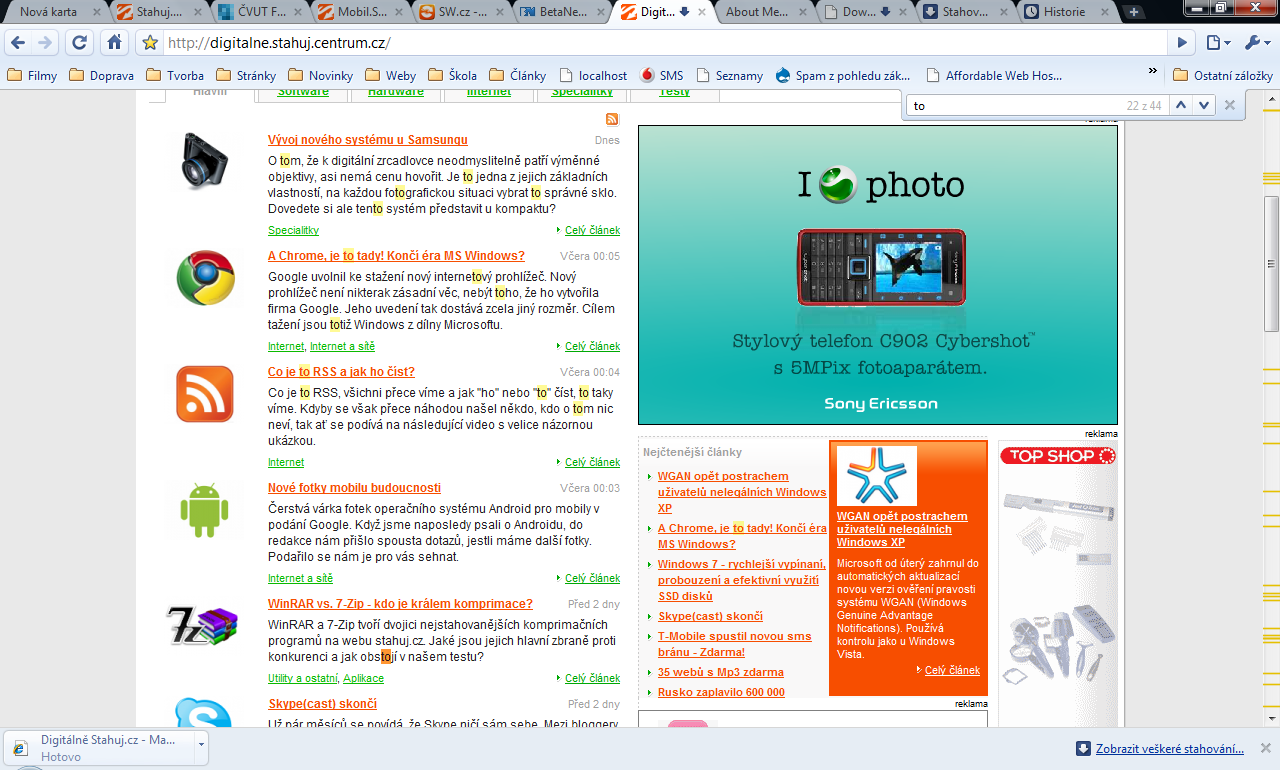Screen dimensions: 1280x770
Task: Close the downloads shelf
Action: point(1265,749)
